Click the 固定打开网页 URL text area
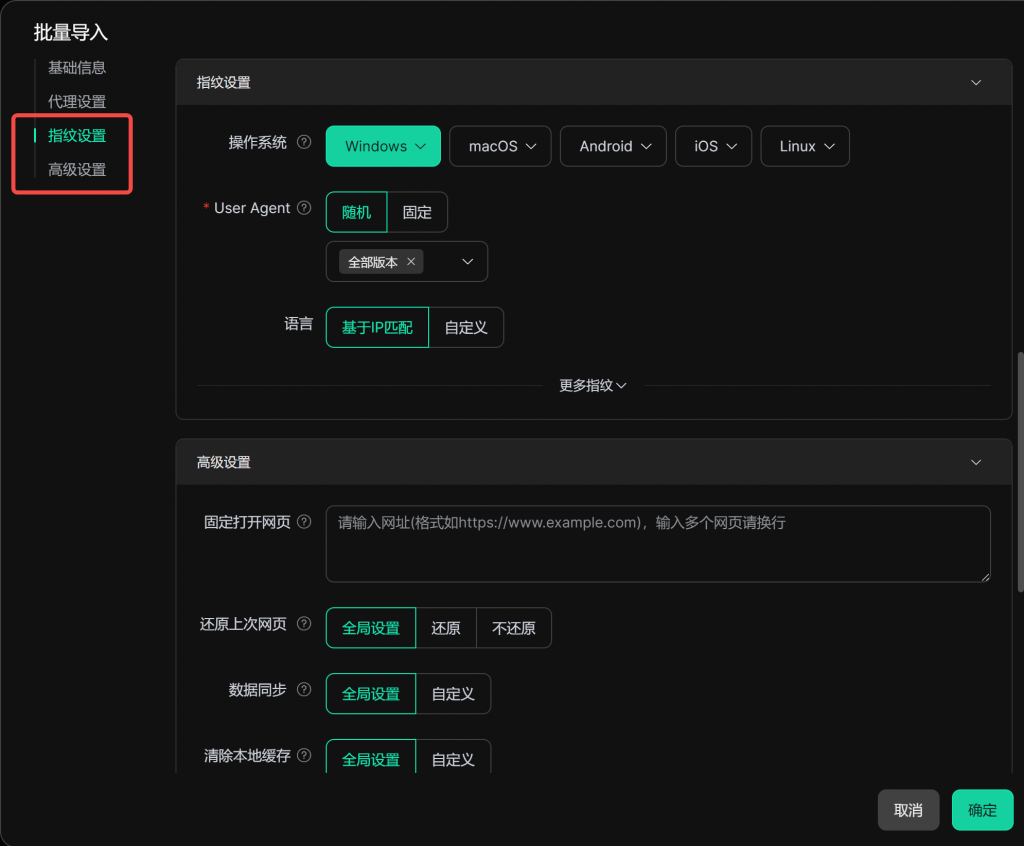 (x=657, y=544)
